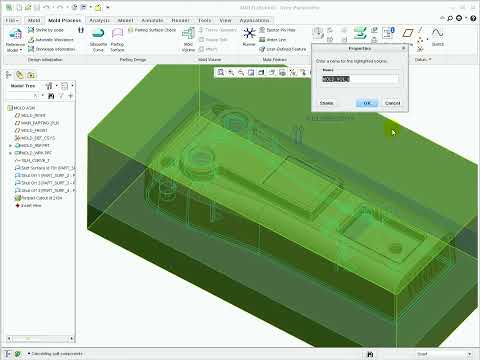The width and height of the screenshot is (480, 360).
Task: Open the Applications tab
Action: point(254,20)
